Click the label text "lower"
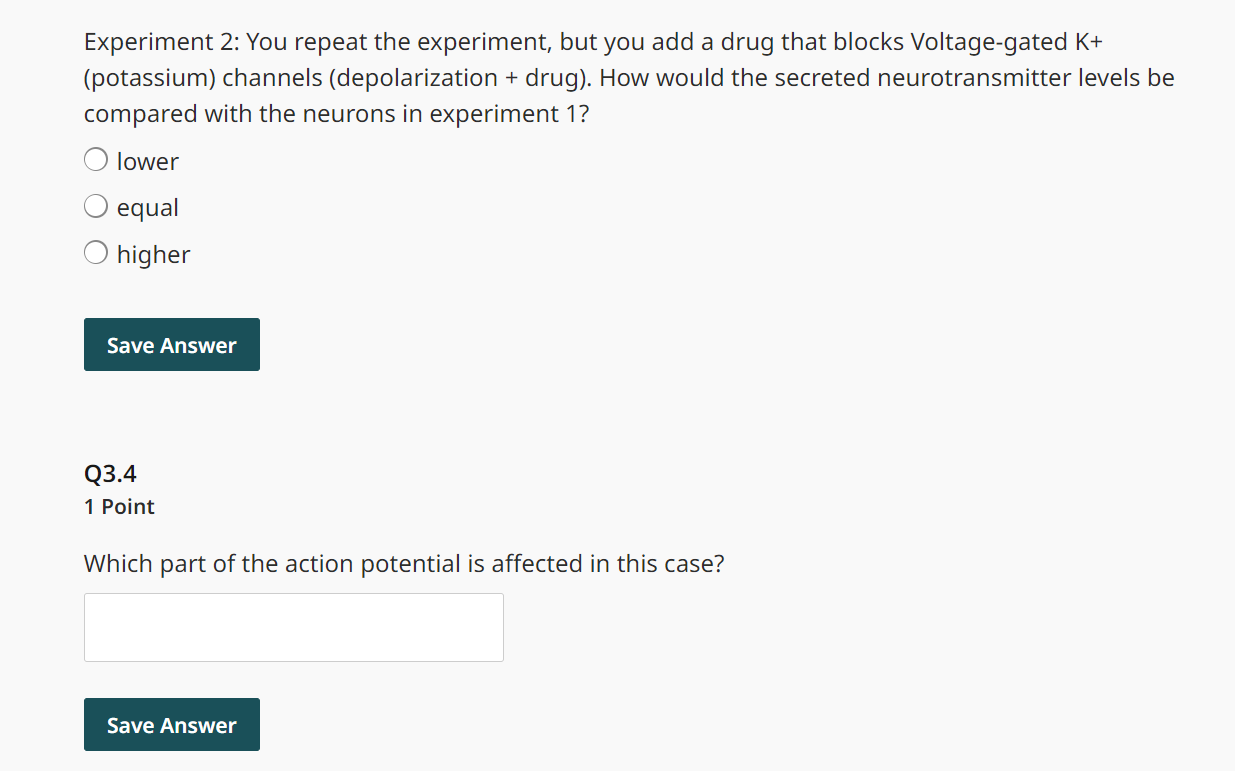 click(147, 161)
